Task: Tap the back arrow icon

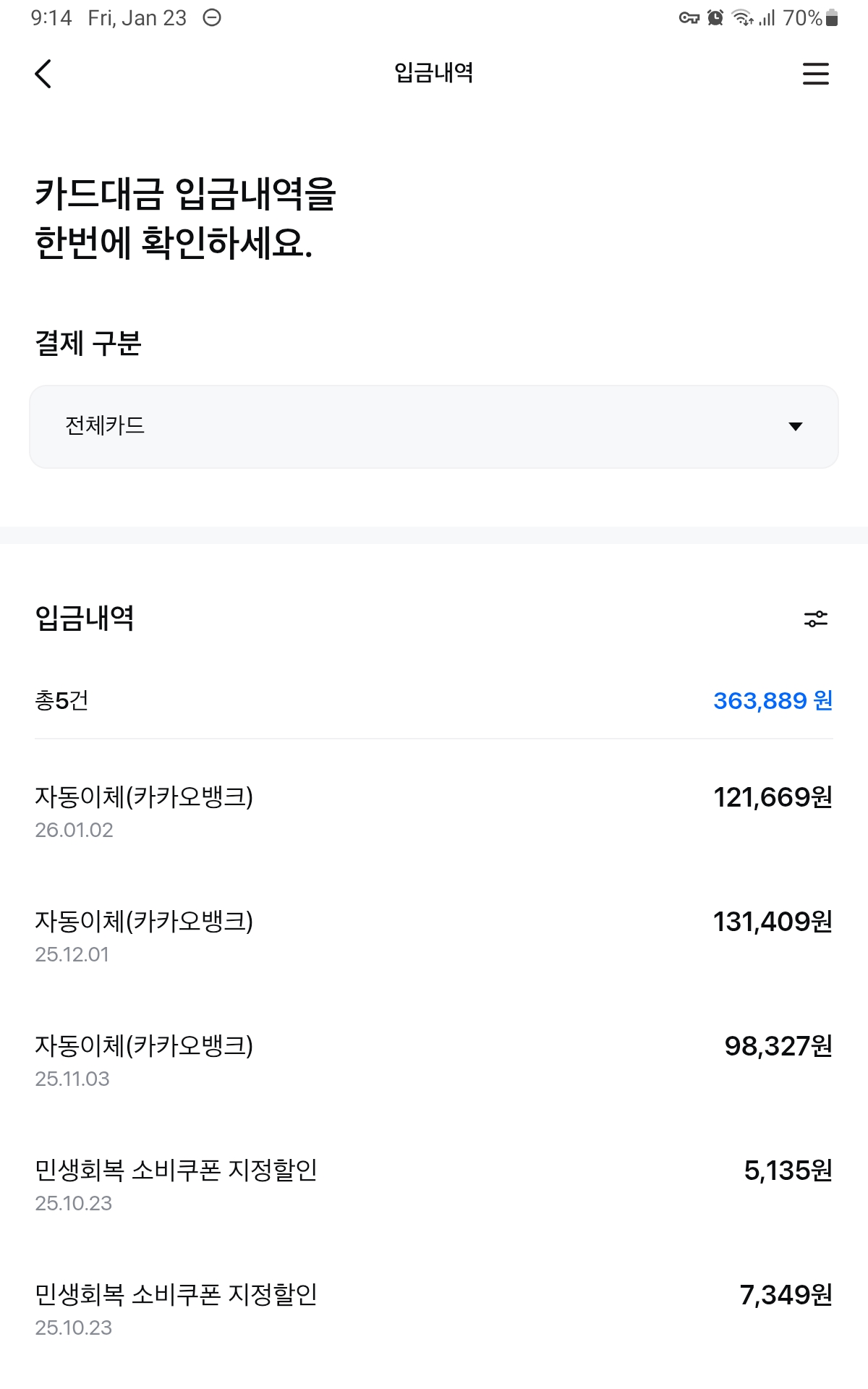Action: [43, 74]
